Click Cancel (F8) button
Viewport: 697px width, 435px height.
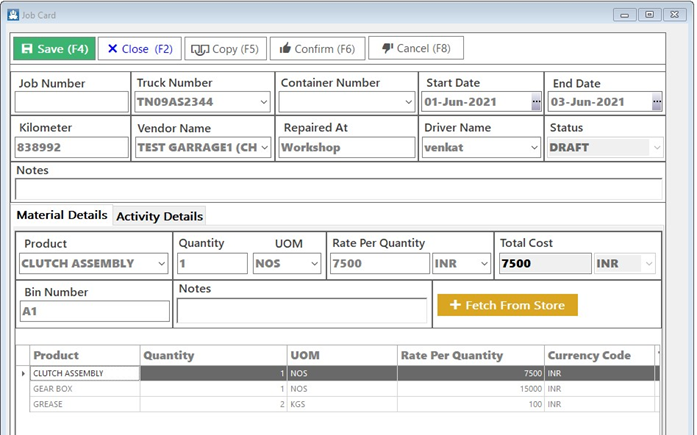416,48
